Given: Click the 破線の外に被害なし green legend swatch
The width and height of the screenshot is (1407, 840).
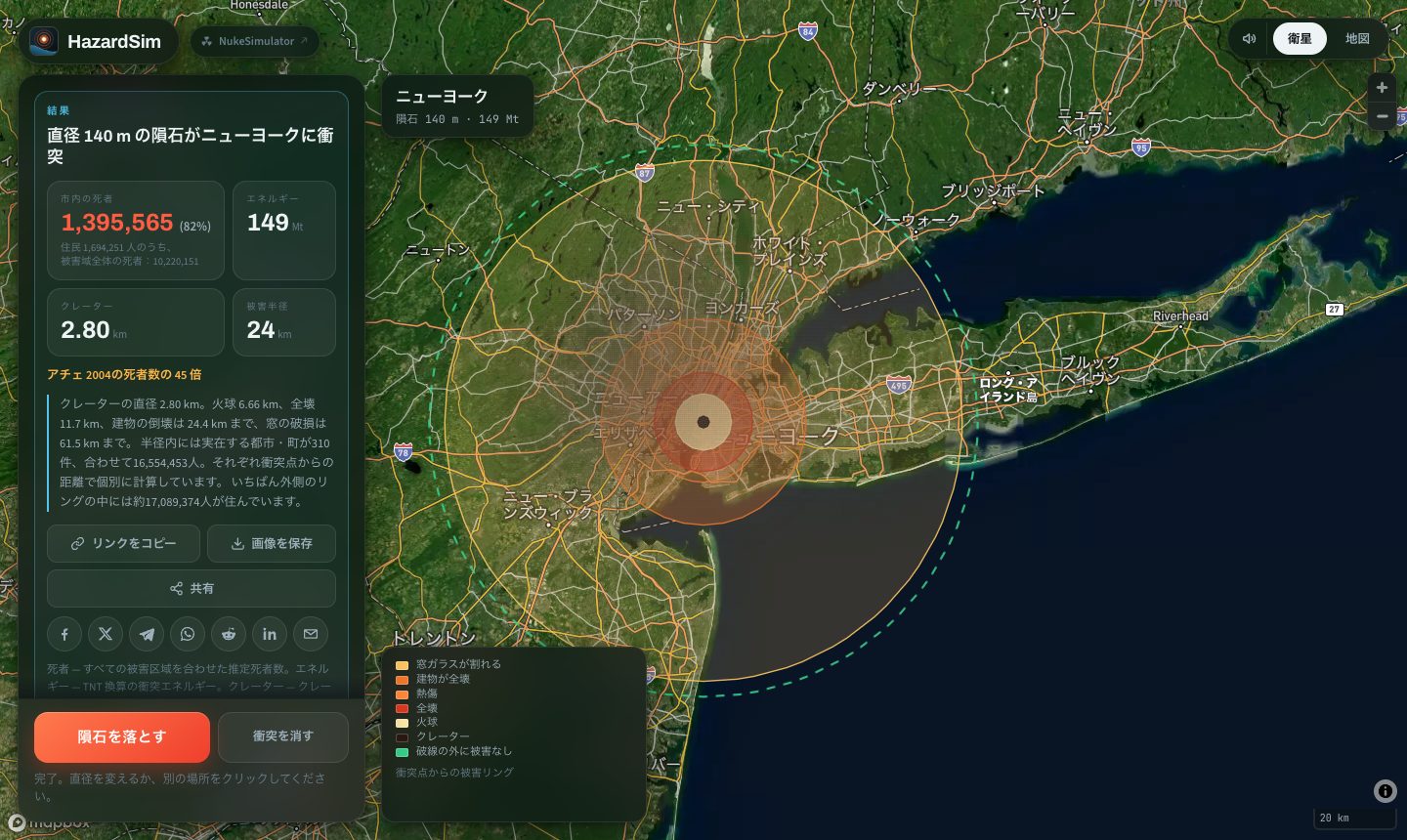Looking at the screenshot, I should pyautogui.click(x=402, y=752).
